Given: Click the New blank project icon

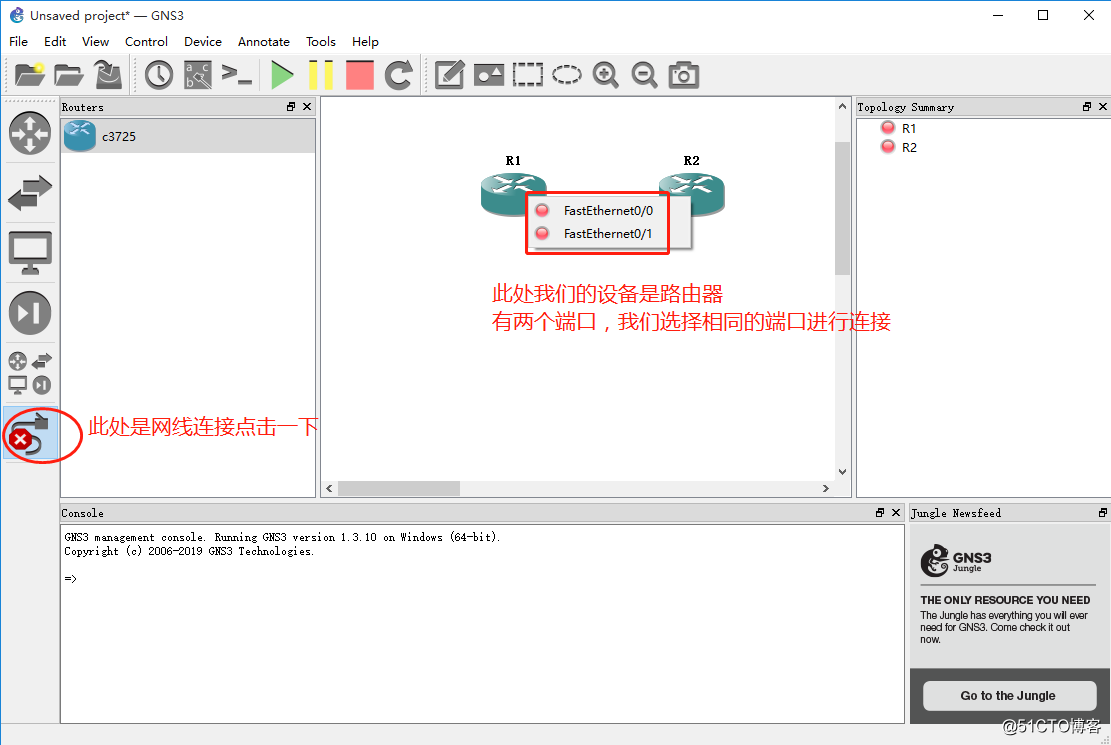Looking at the screenshot, I should 30,74.
